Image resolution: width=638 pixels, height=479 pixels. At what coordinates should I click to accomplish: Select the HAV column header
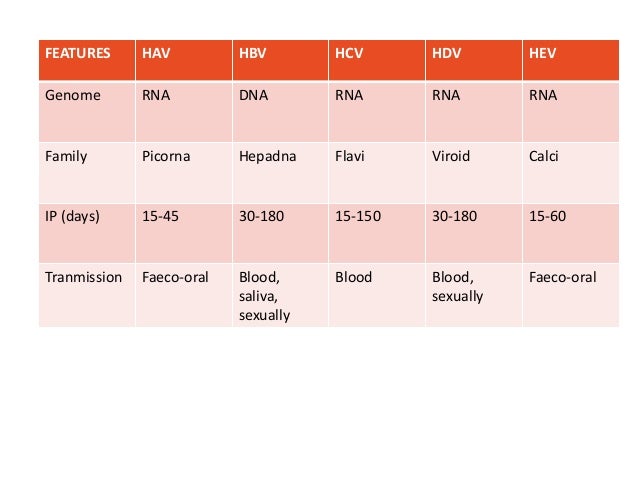coord(184,60)
